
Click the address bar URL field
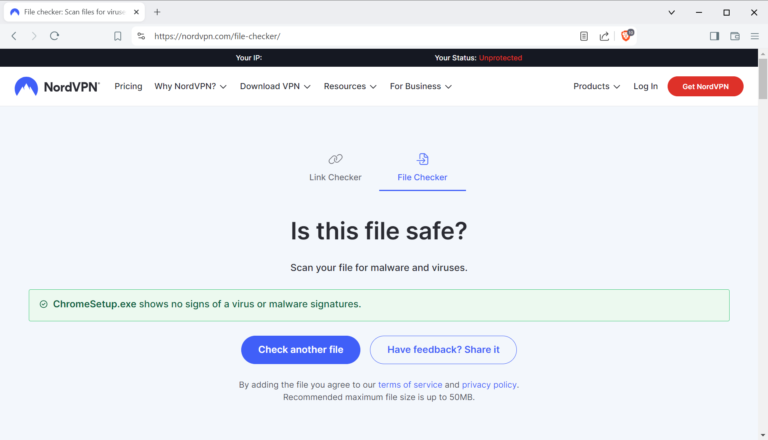(350, 36)
